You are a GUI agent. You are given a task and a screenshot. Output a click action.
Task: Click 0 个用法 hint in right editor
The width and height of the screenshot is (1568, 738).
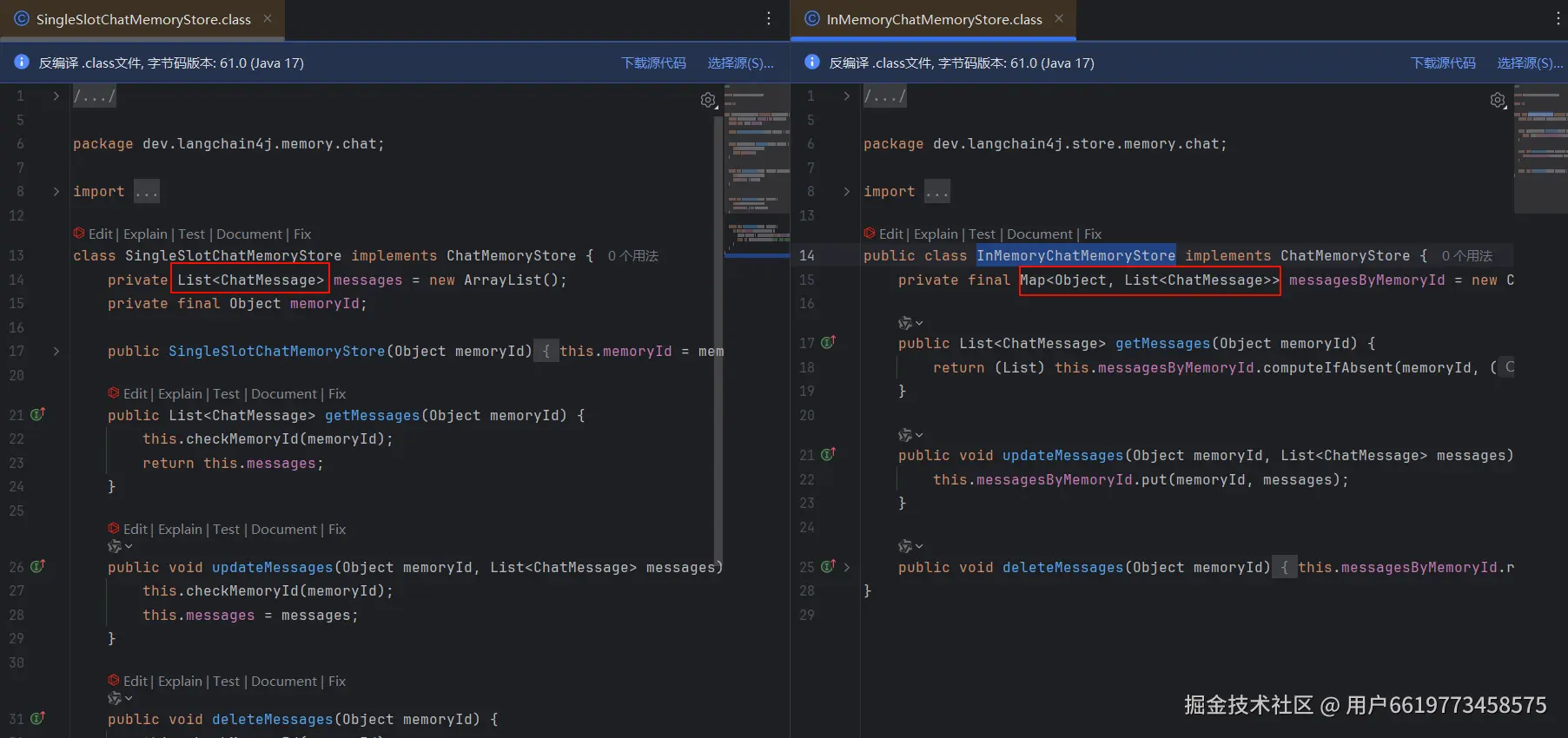coord(1467,256)
